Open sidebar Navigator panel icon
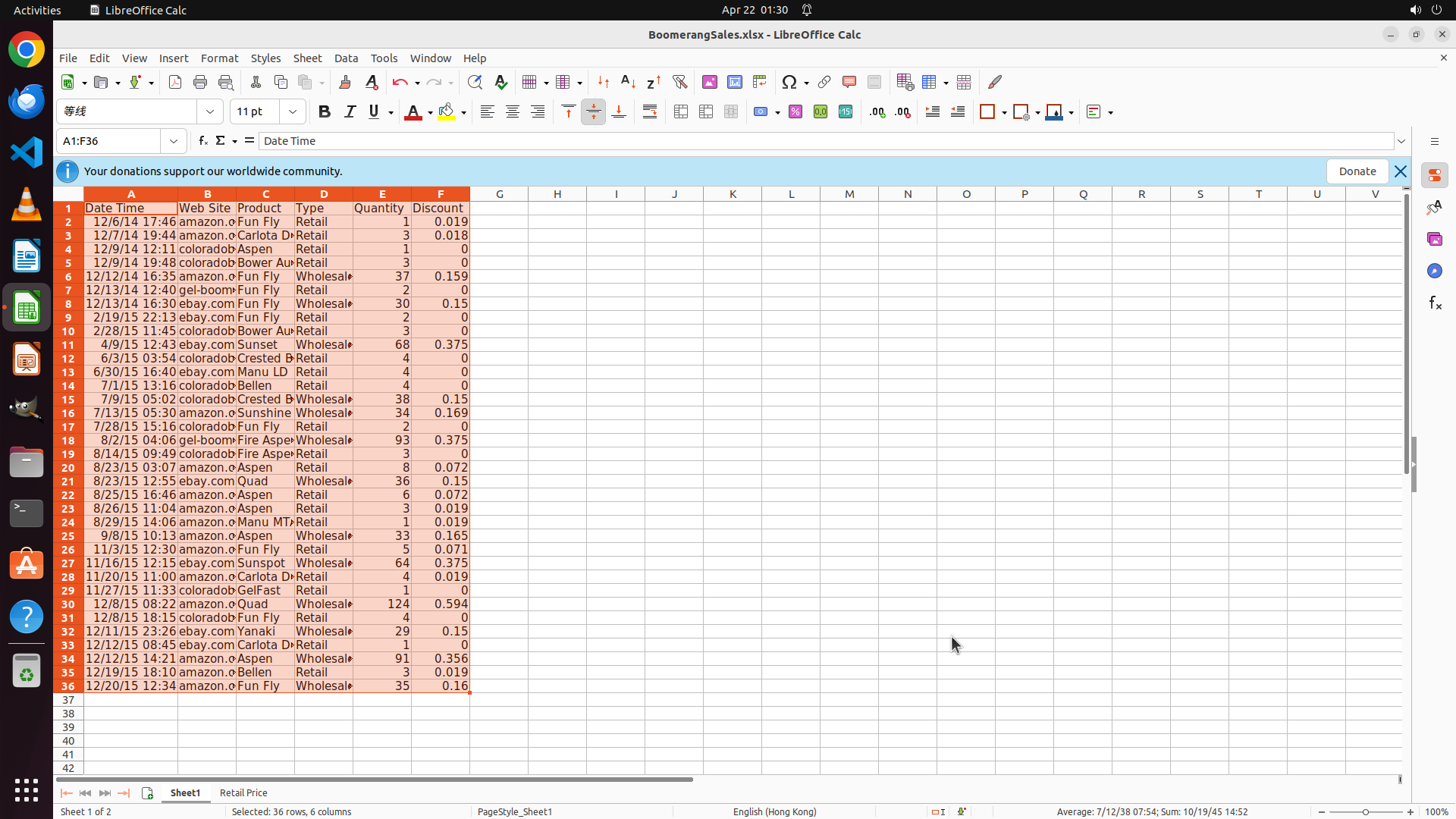The width and height of the screenshot is (1456, 819). click(1434, 271)
